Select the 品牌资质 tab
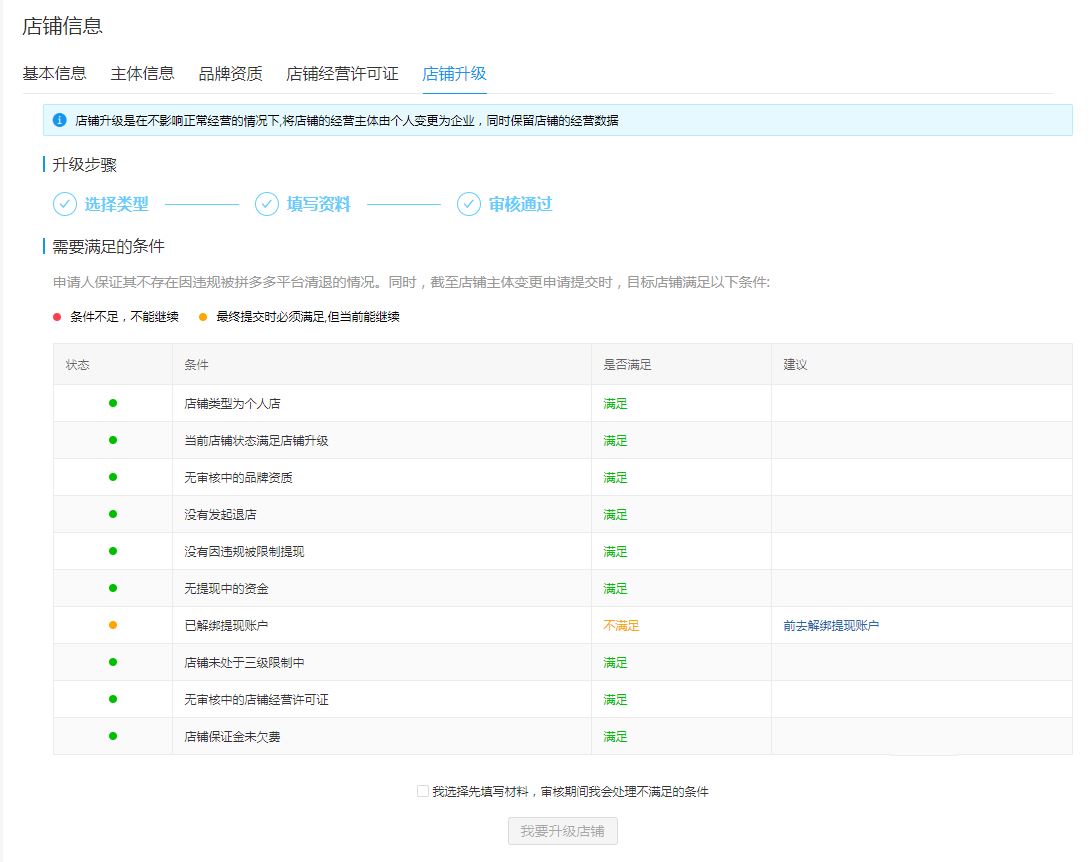 coord(230,73)
